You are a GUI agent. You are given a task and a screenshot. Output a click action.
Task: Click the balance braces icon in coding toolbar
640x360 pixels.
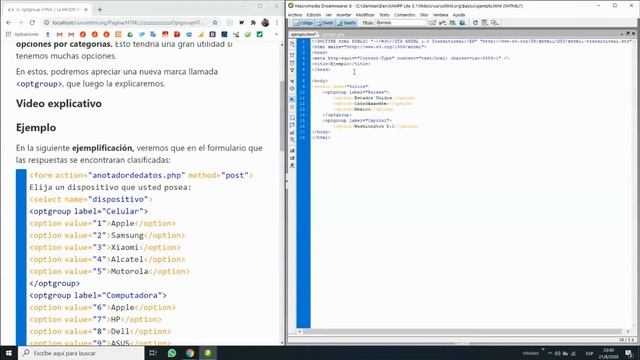pyautogui.click(x=292, y=88)
